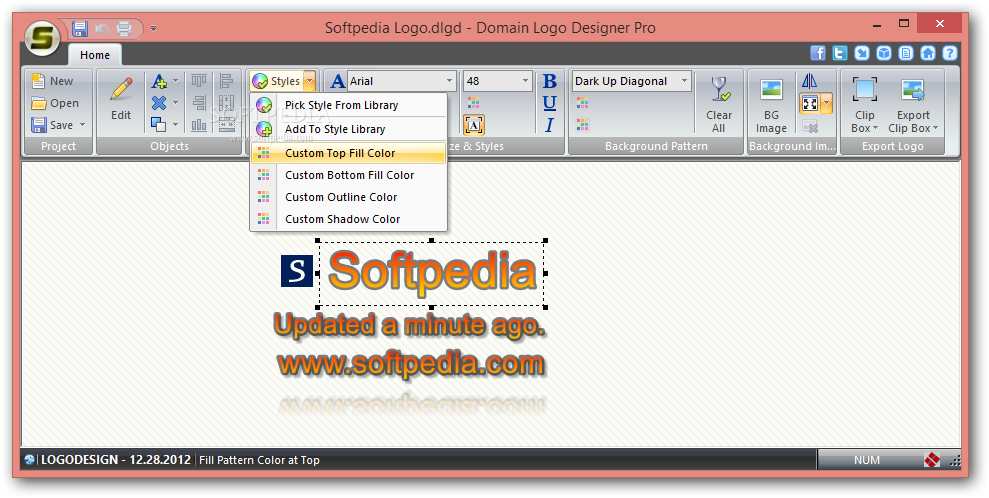Click the Twitter icon in the top right
The width and height of the screenshot is (989, 498).
click(840, 53)
